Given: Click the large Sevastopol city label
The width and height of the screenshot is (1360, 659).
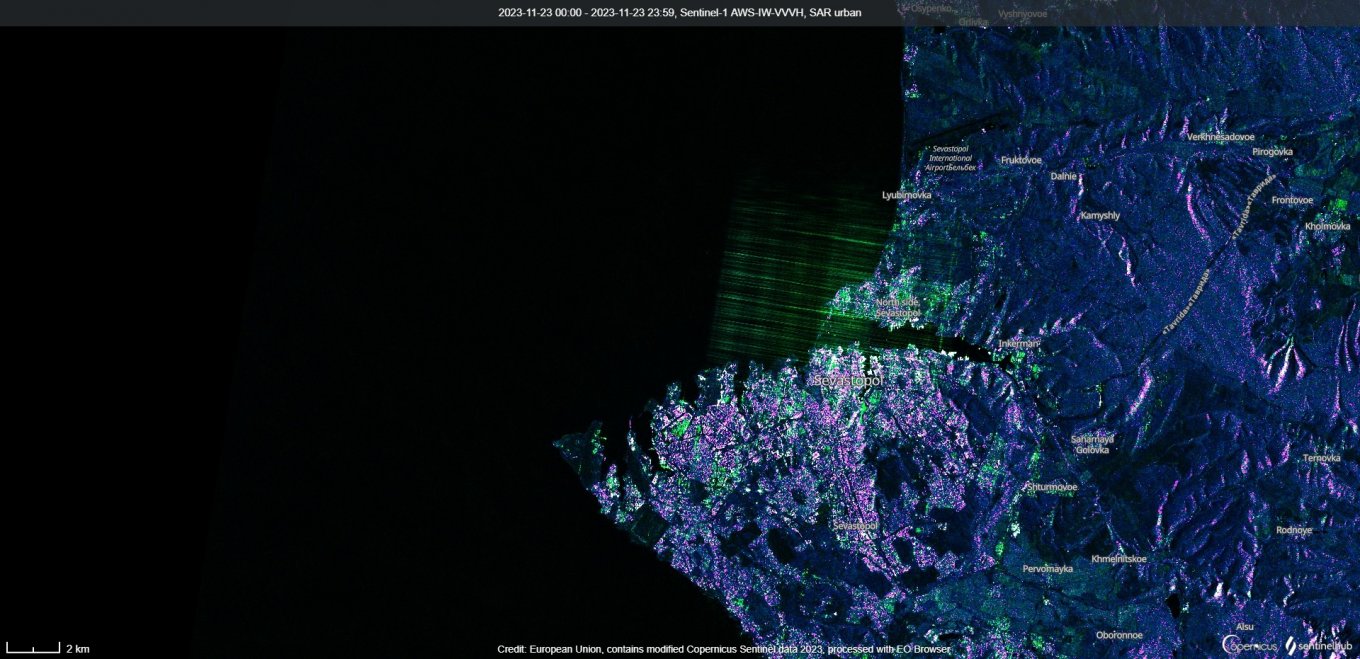Looking at the screenshot, I should tap(848, 381).
